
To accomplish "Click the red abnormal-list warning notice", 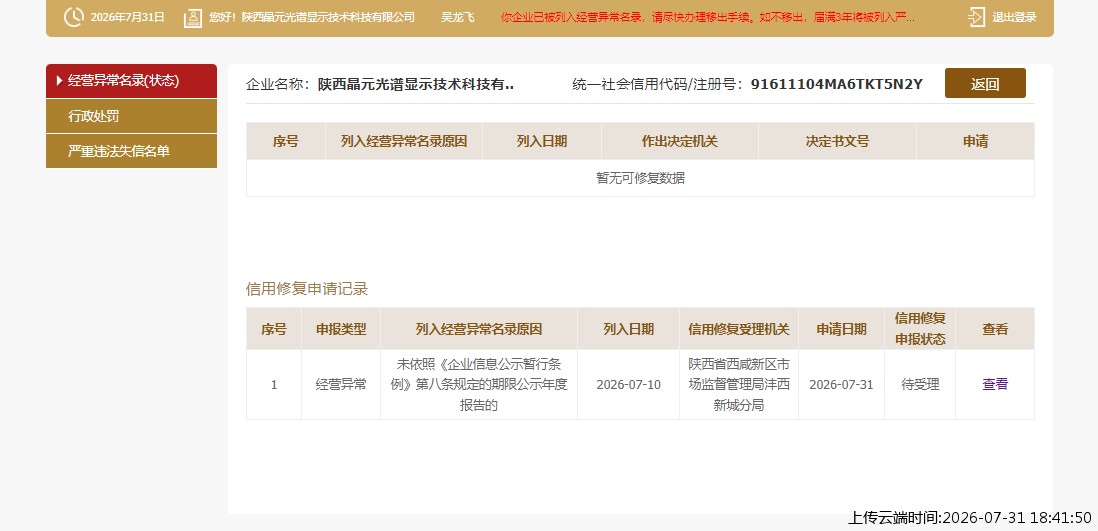I will tap(707, 17).
